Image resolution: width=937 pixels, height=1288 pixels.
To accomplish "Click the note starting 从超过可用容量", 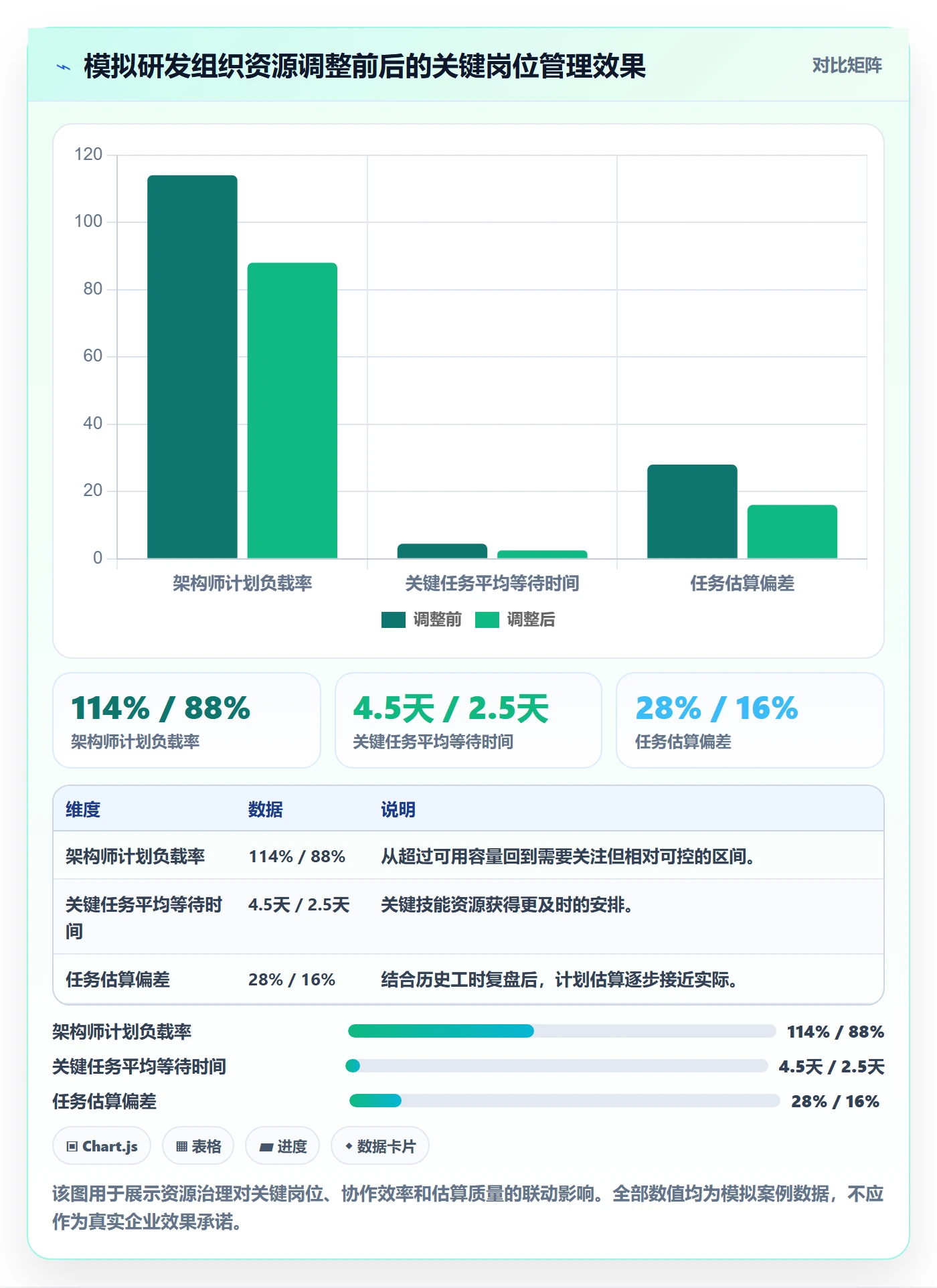I will point(569,856).
